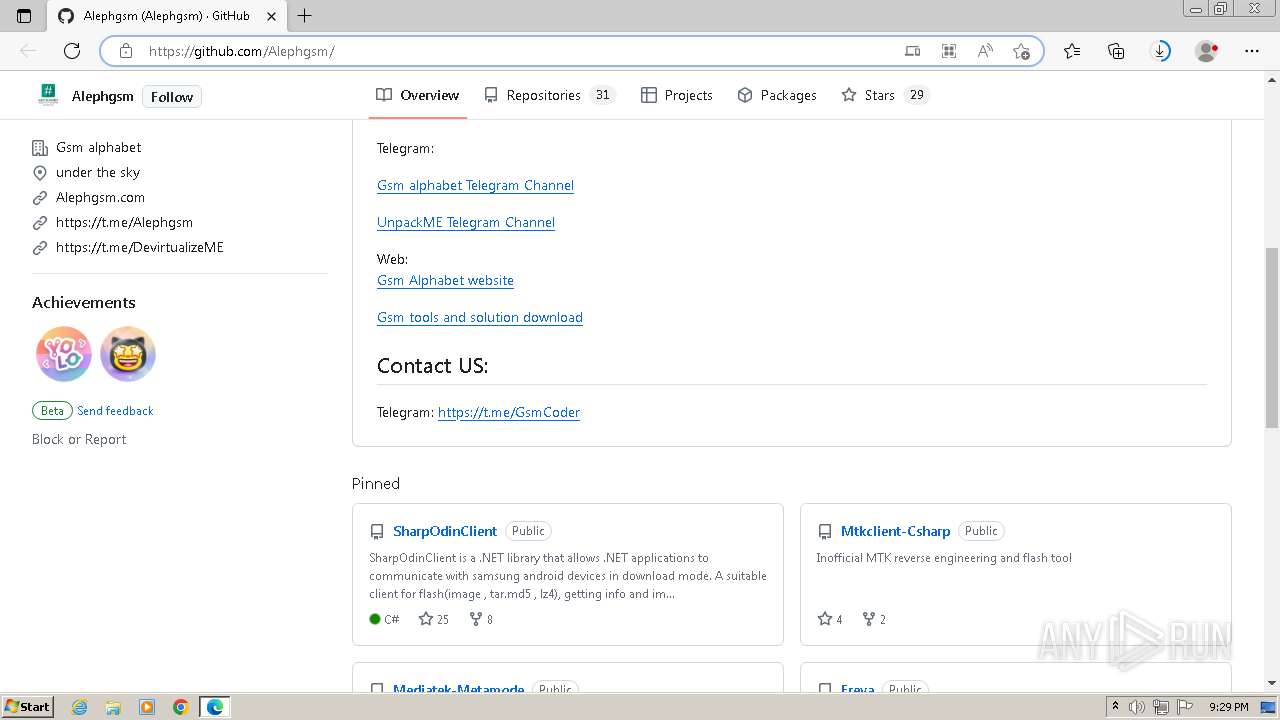Open a new browser tab
The height and width of the screenshot is (720, 1280).
pyautogui.click(x=305, y=16)
